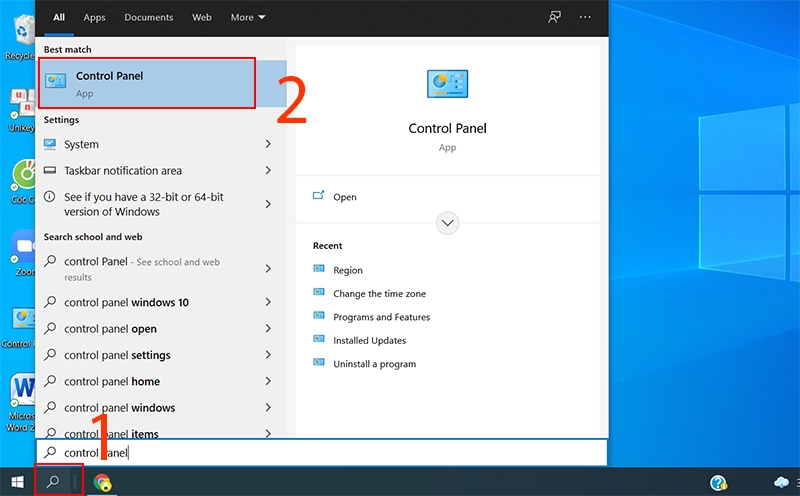Screen dimensions: 800x496
Task: Expand control Panel school and web arrow
Action: tap(268, 268)
